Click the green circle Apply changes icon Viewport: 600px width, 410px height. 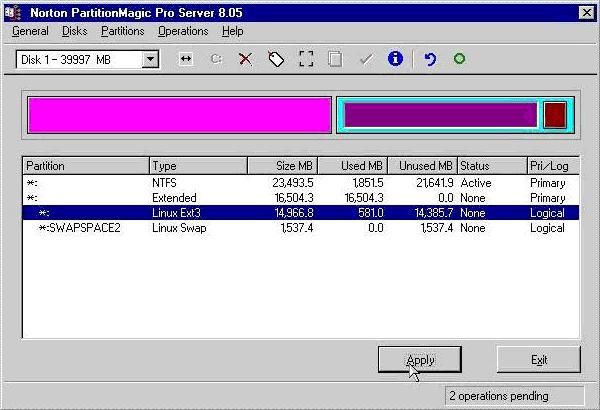pos(459,59)
